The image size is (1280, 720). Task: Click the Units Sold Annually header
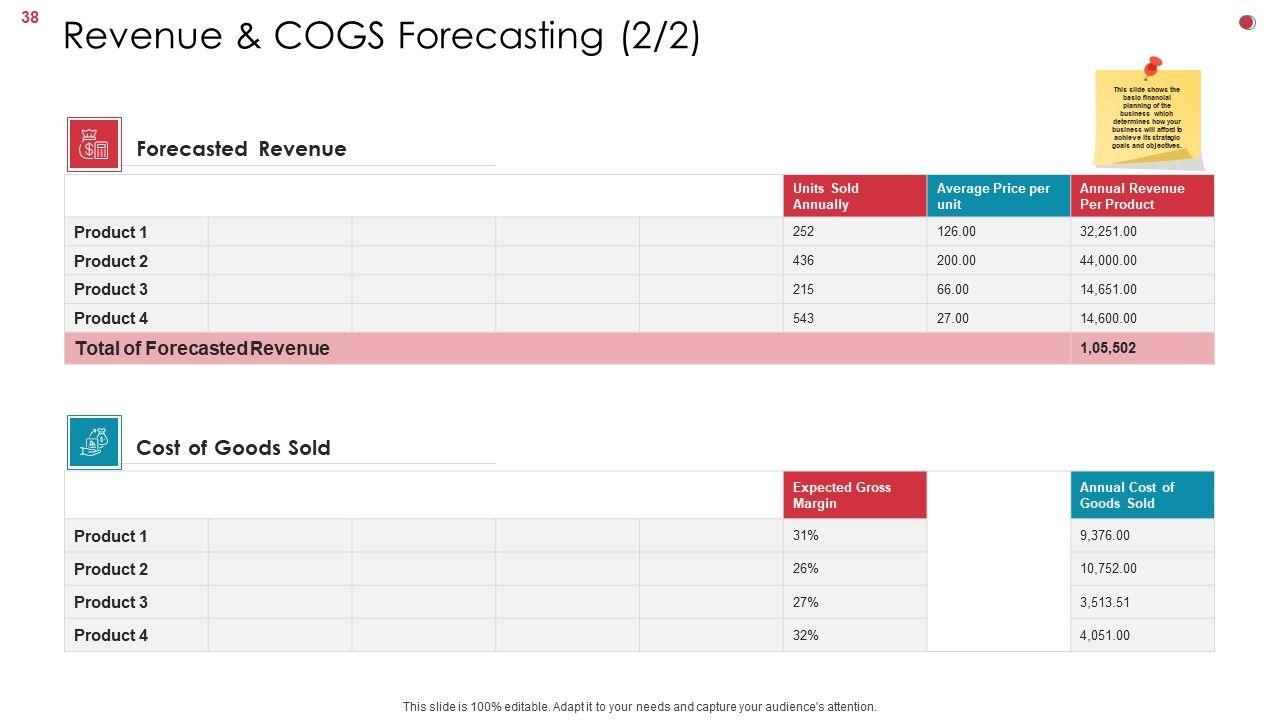[x=854, y=196]
